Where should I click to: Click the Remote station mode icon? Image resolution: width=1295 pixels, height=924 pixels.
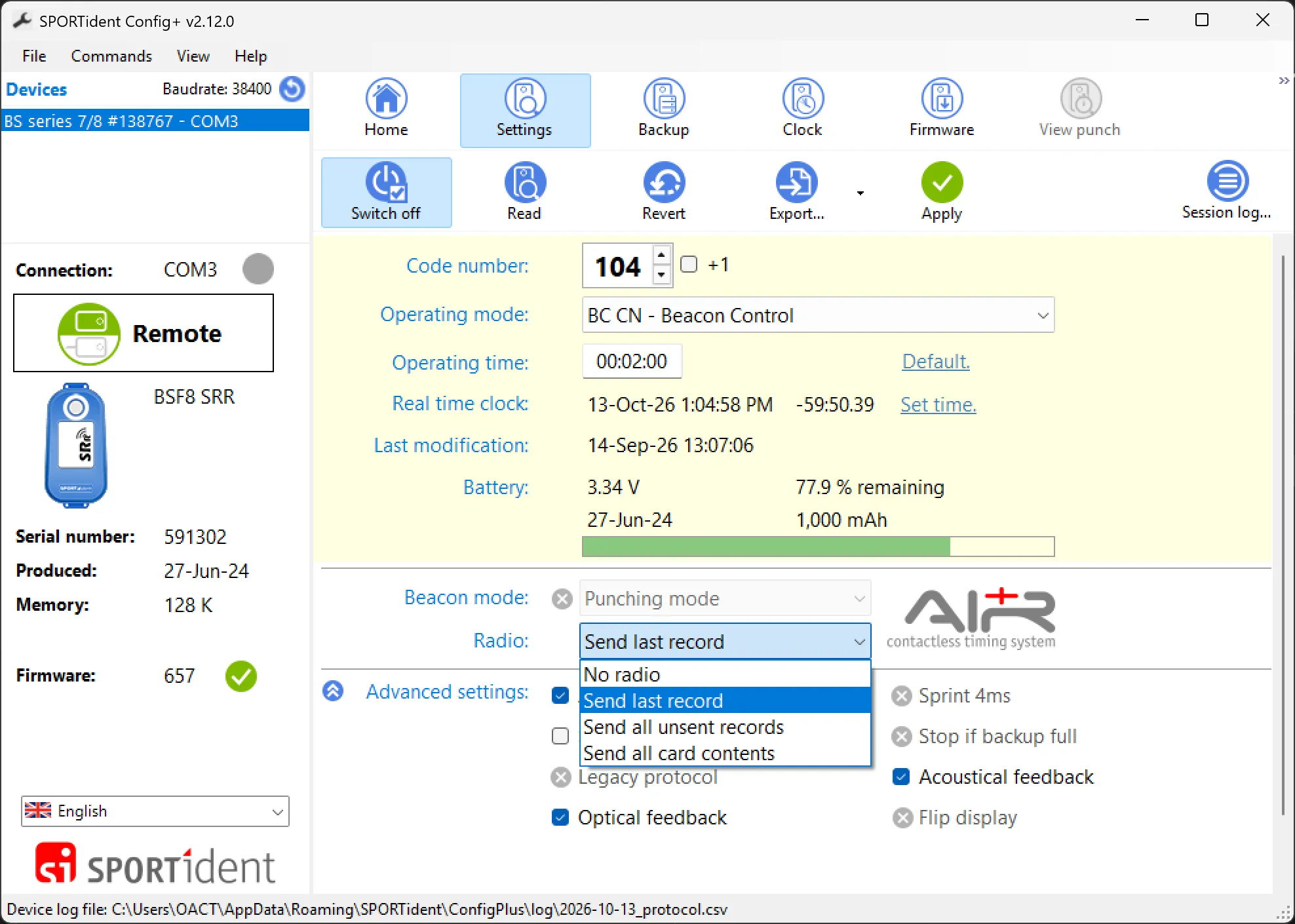pos(88,334)
